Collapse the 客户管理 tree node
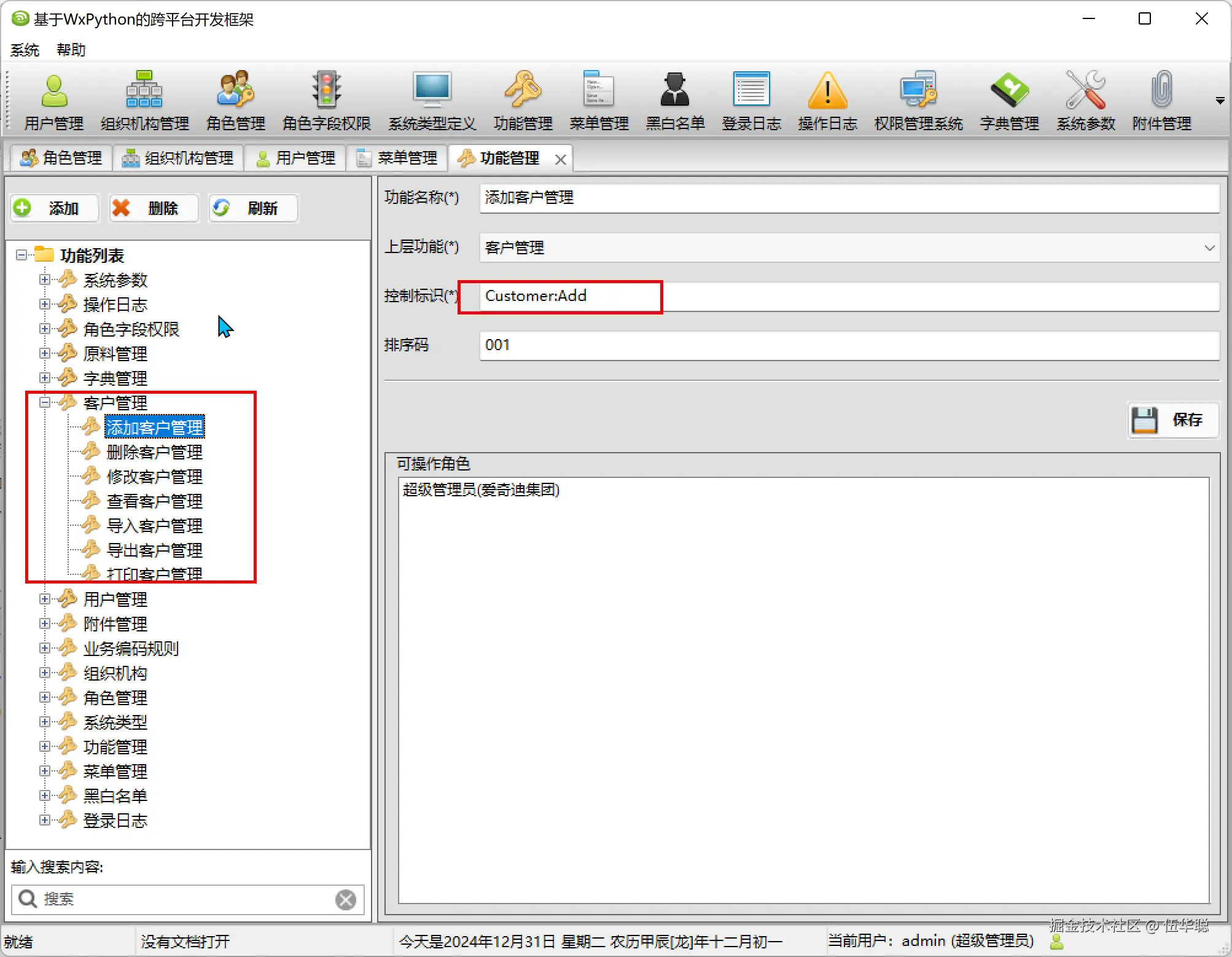Screen dimensions: 1232x957 (44, 402)
